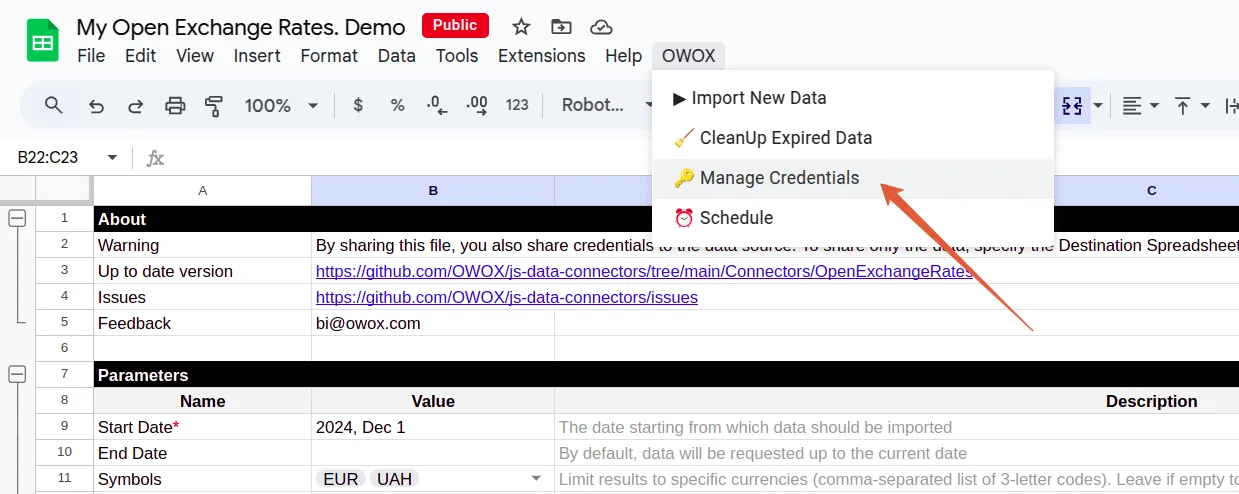Click the fx formula icon
Screen dimensions: 1239x494
(x=155, y=158)
